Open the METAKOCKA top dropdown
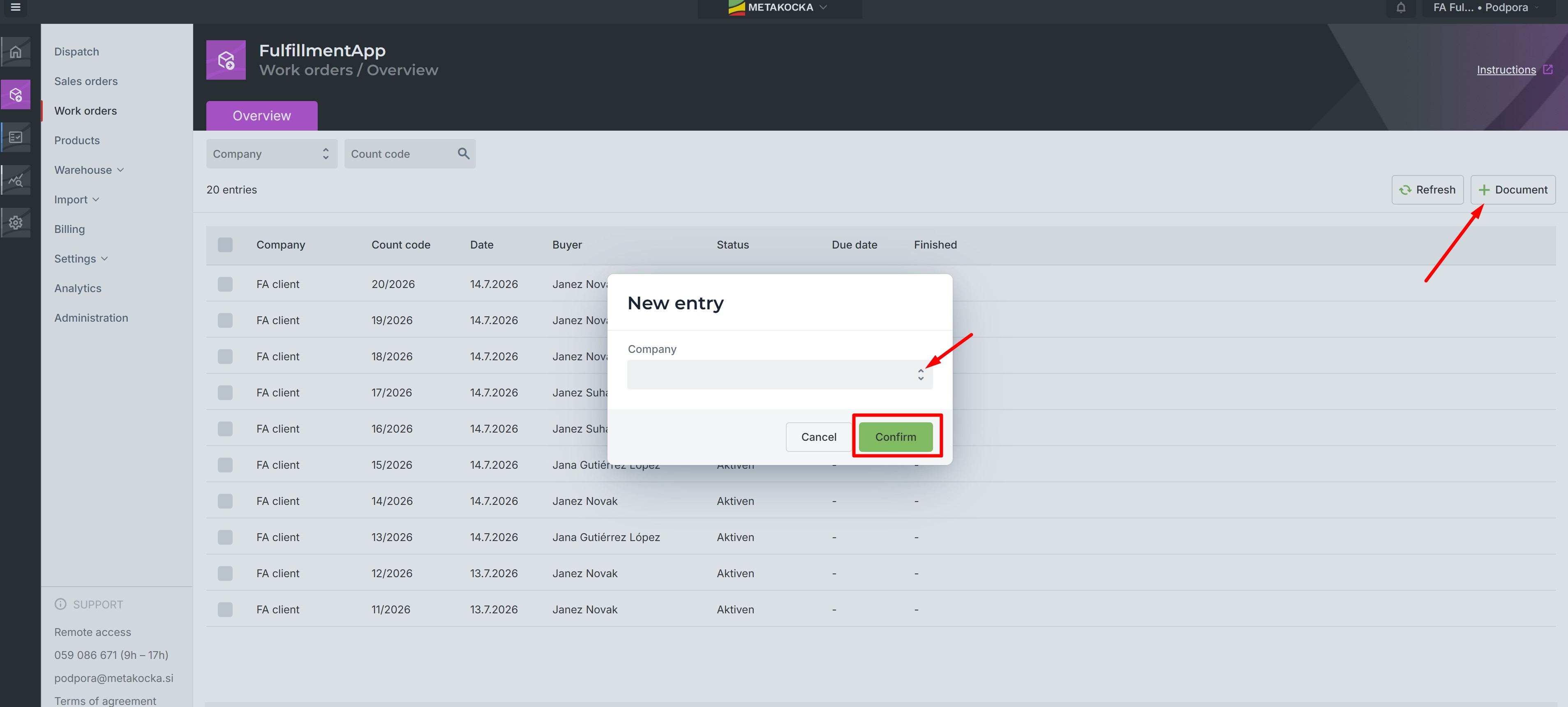This screenshot has width=1568, height=707. 780,8
